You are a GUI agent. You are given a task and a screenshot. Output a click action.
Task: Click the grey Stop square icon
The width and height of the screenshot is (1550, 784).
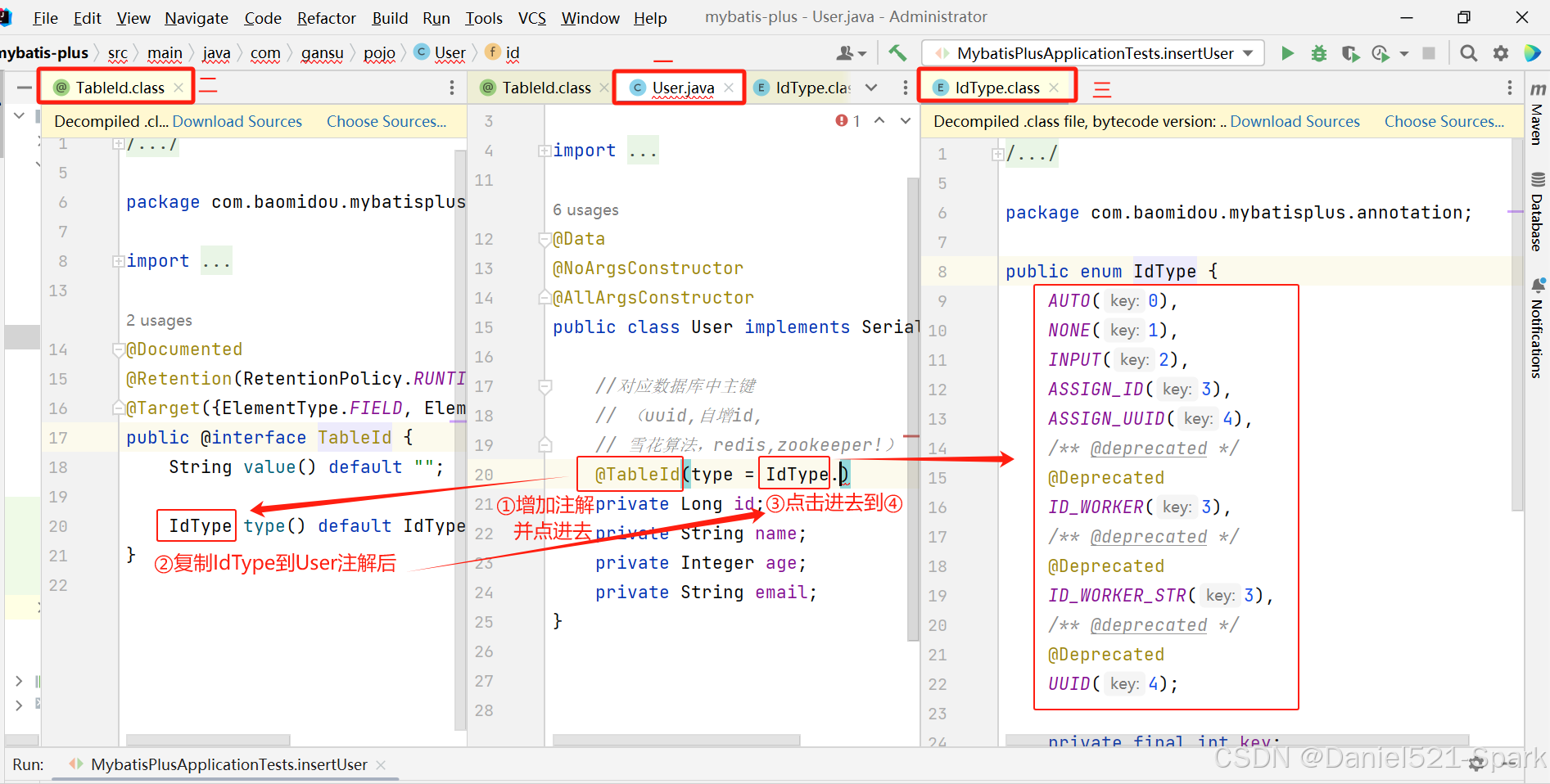[x=1429, y=53]
